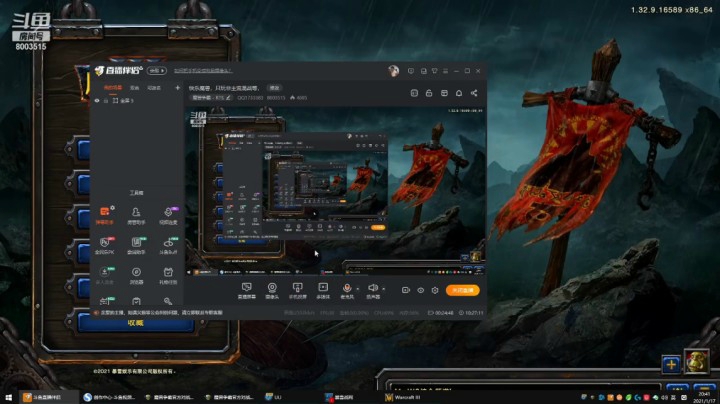Image resolution: width=720 pixels, height=404 pixels.
Task: Add a desktop screen capture source
Action: [247, 291]
